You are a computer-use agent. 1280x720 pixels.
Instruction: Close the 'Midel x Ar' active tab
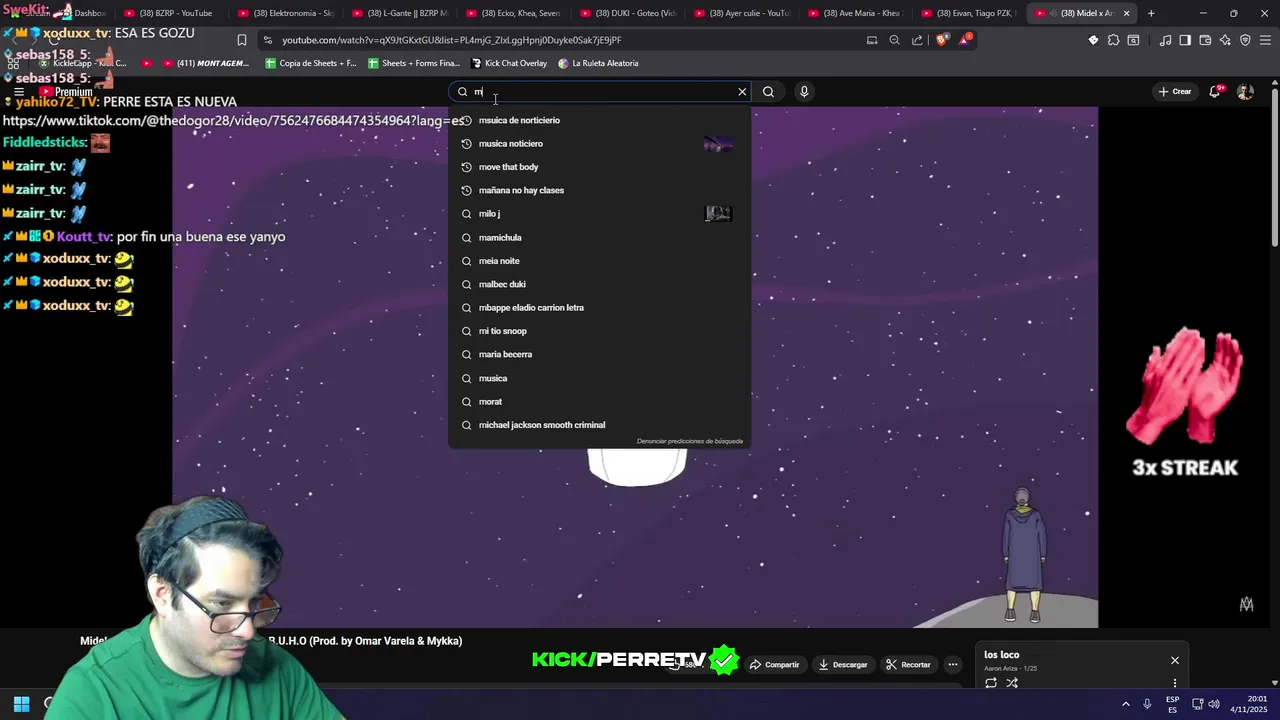(1127, 13)
